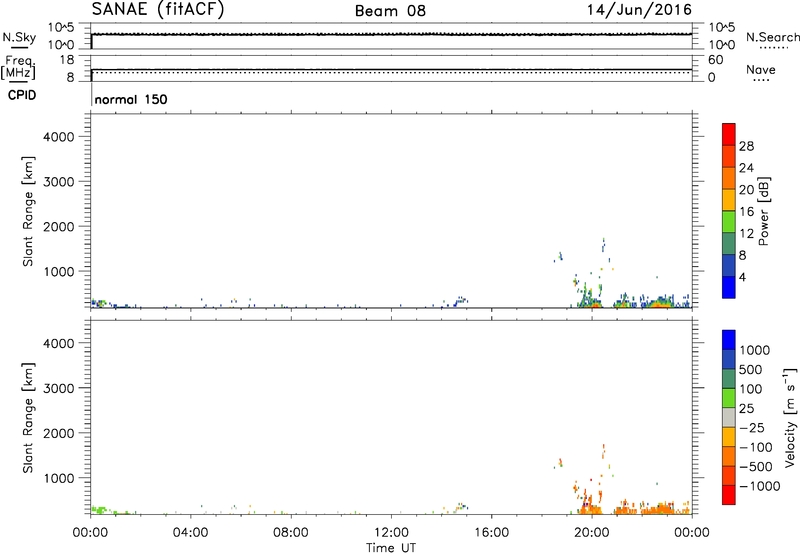Viewport: 800px width, 554px height.
Task: Click the blue top segment of Velocity colorbar
Action: (729, 340)
